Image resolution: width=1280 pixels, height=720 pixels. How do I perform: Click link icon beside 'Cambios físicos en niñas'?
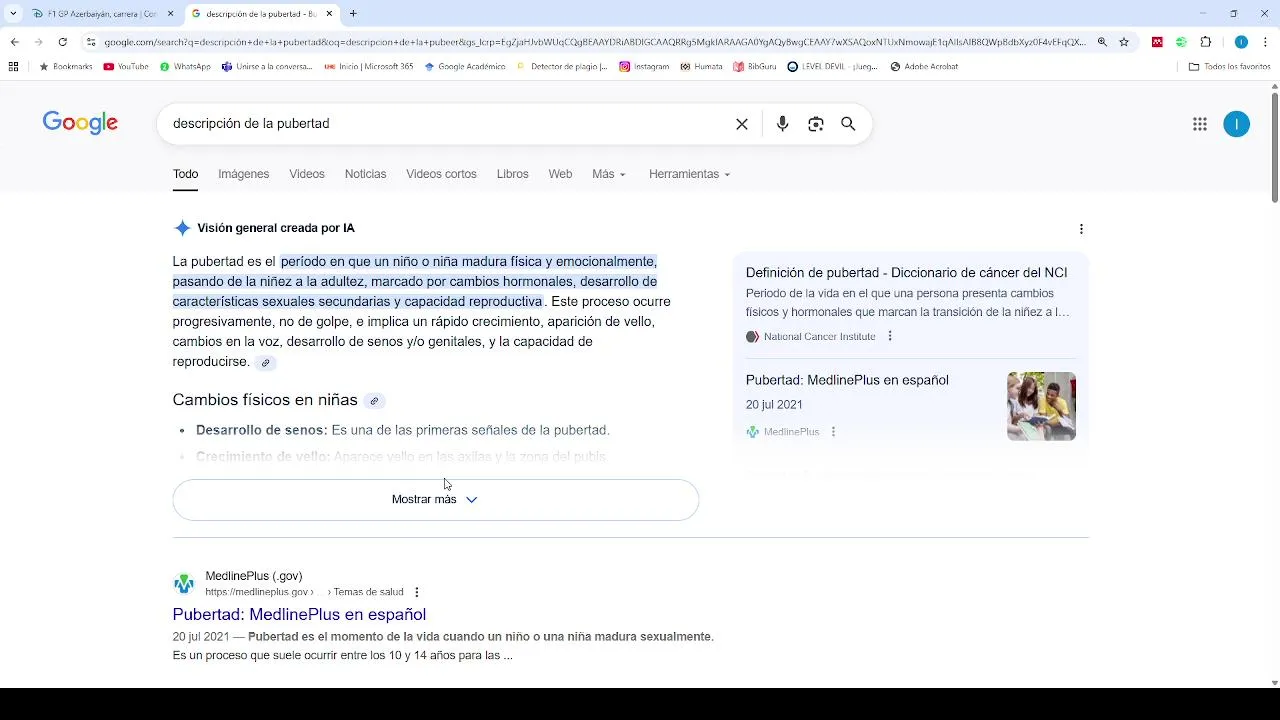coord(374,401)
